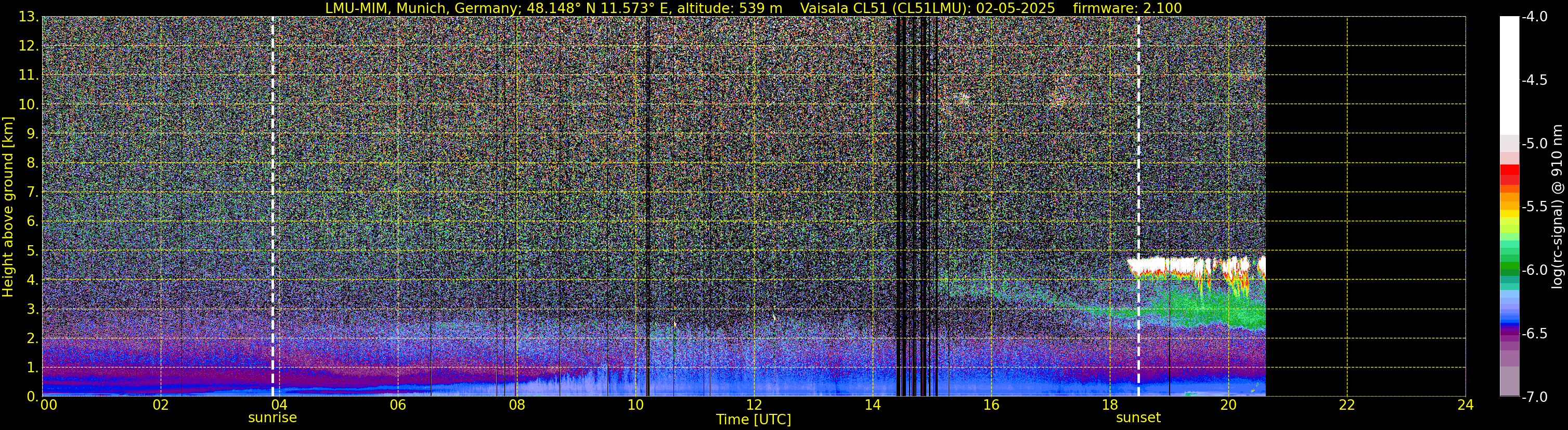1568x430 pixels.
Task: Click the sunrise label below the axis
Action: coord(272,418)
